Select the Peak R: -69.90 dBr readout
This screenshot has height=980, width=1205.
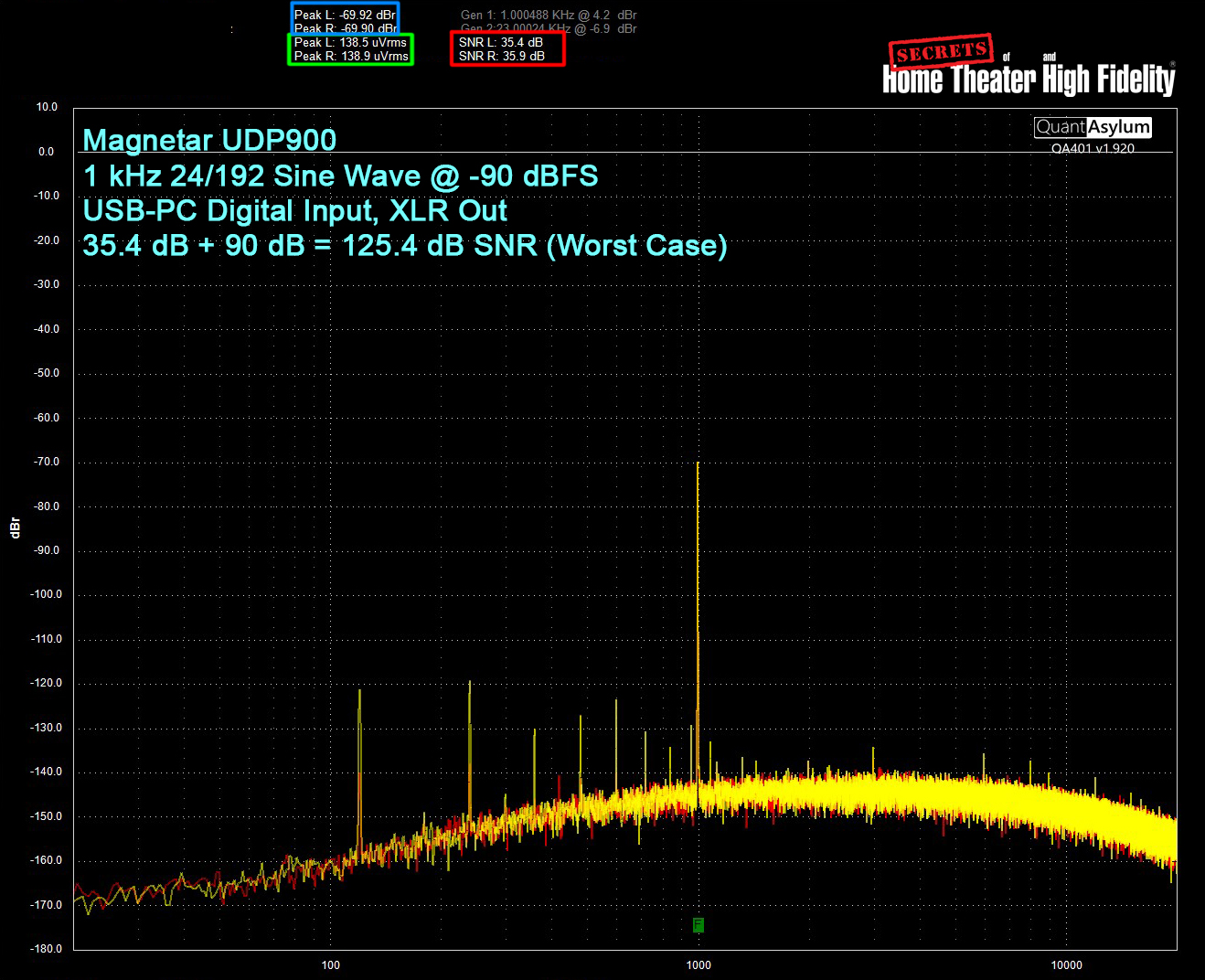345,28
